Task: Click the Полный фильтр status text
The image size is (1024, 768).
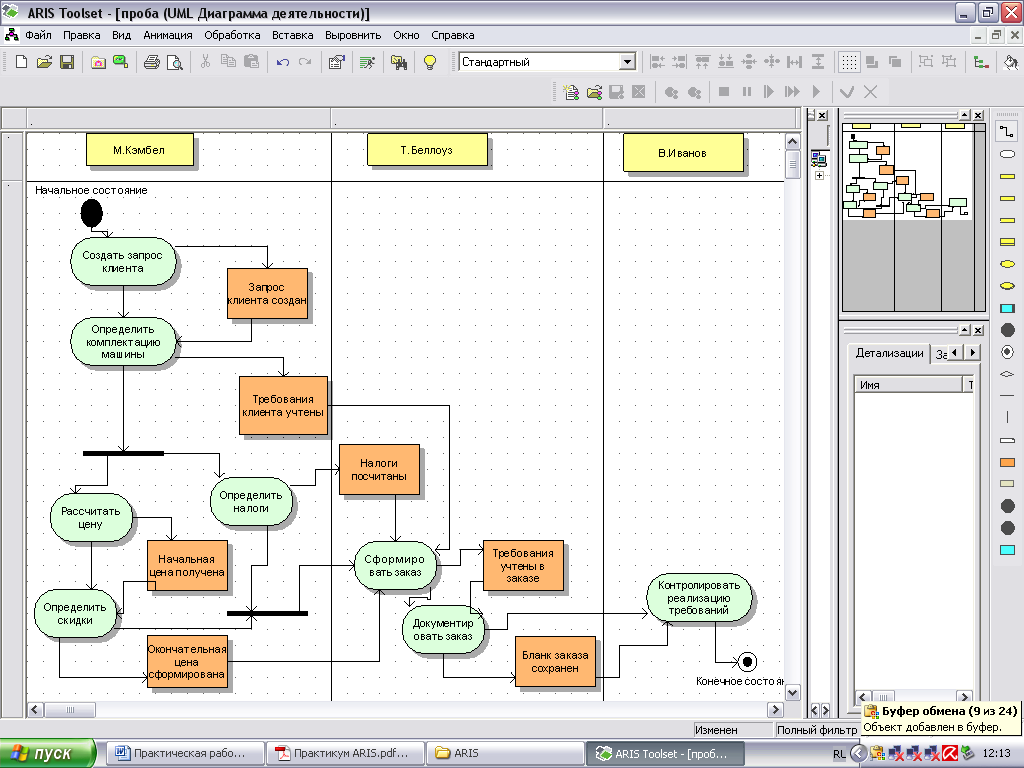Action: pyautogui.click(x=816, y=730)
